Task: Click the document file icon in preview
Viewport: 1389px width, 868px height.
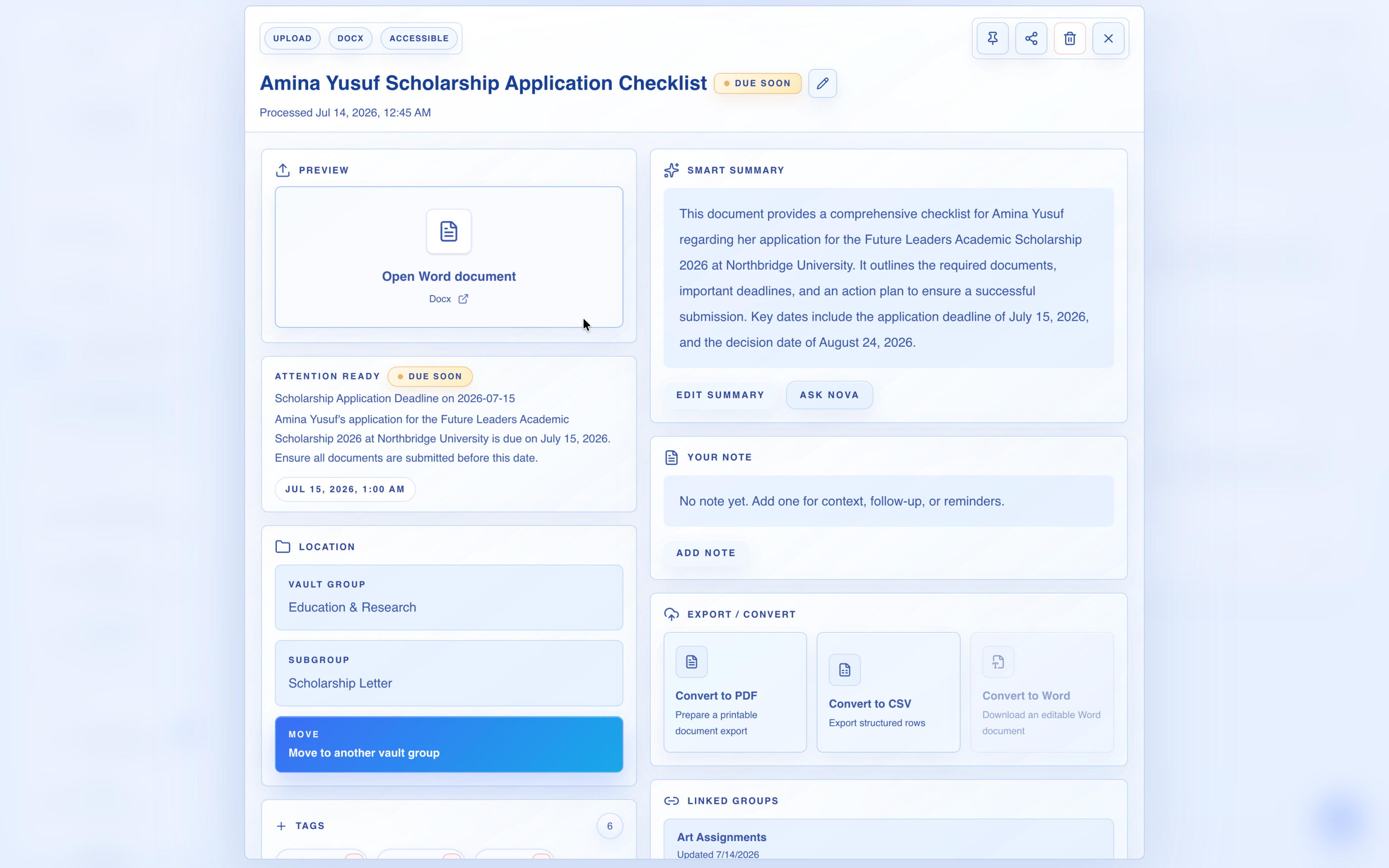Action: coord(449,231)
